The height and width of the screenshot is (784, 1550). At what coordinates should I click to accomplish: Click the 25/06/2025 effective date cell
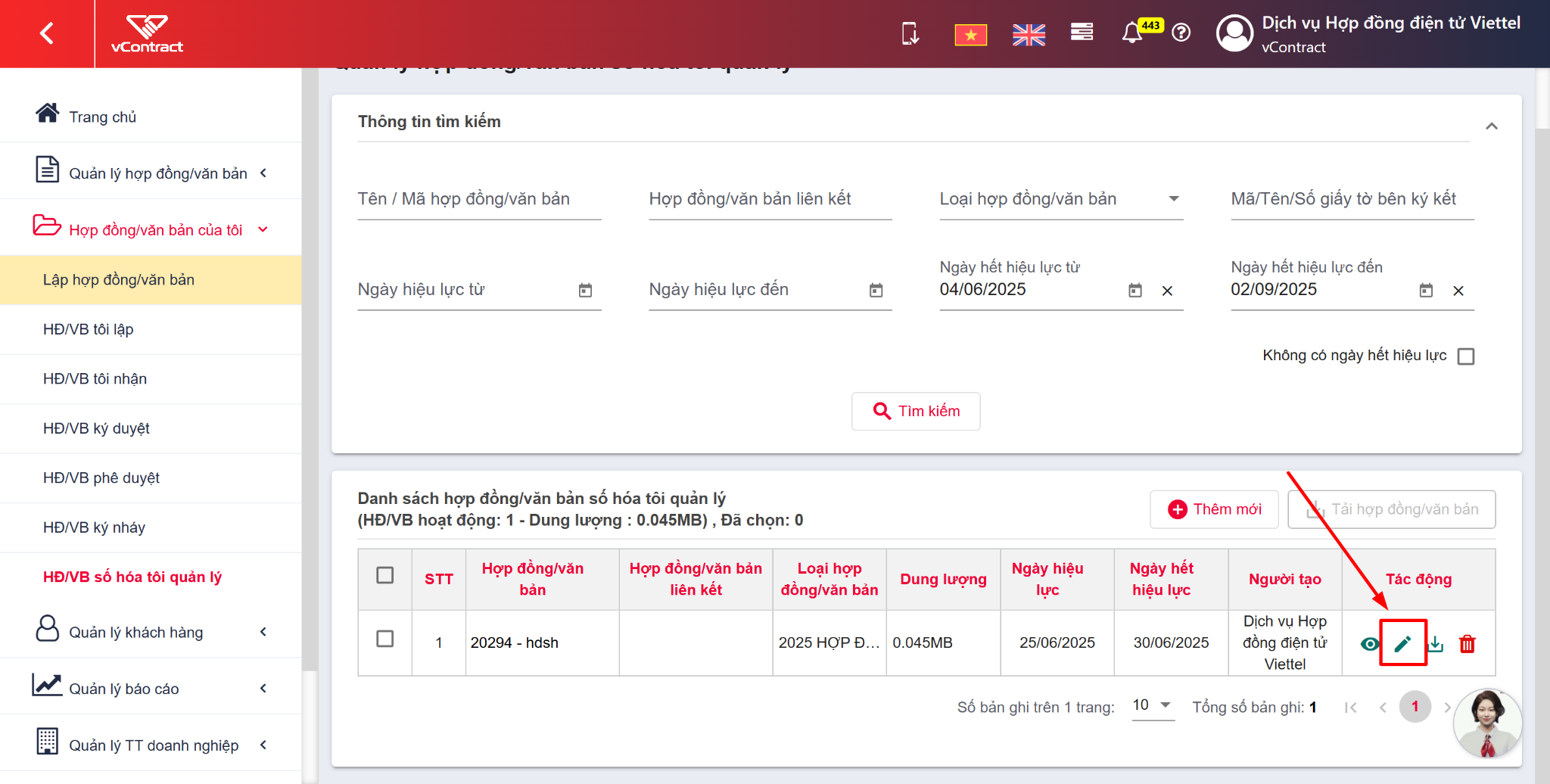point(1057,642)
